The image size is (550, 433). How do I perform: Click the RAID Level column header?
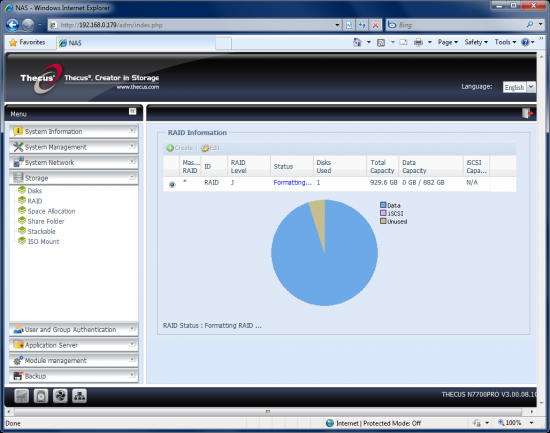pyautogui.click(x=249, y=166)
